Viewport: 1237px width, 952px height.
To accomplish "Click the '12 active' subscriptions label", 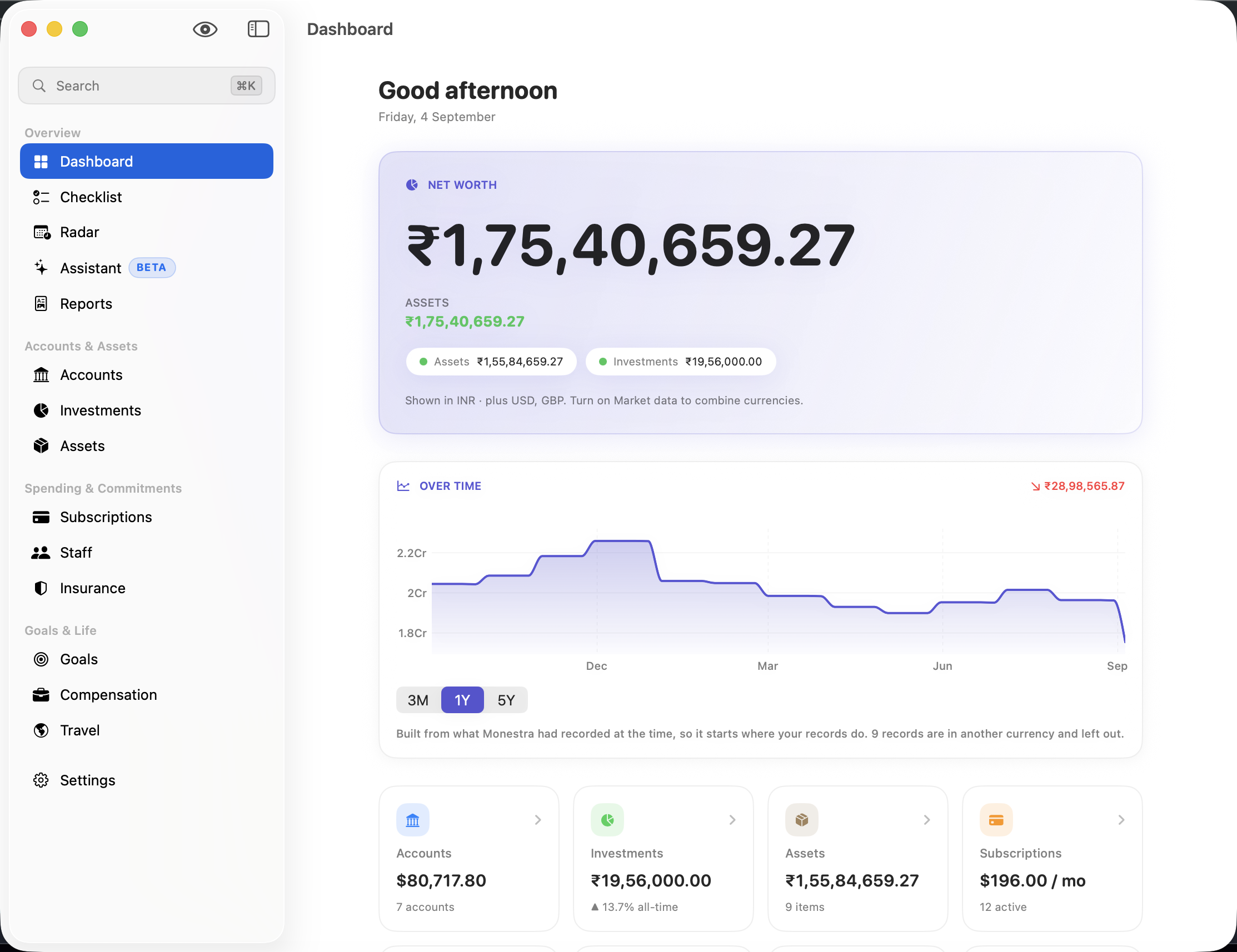I will (1003, 906).
